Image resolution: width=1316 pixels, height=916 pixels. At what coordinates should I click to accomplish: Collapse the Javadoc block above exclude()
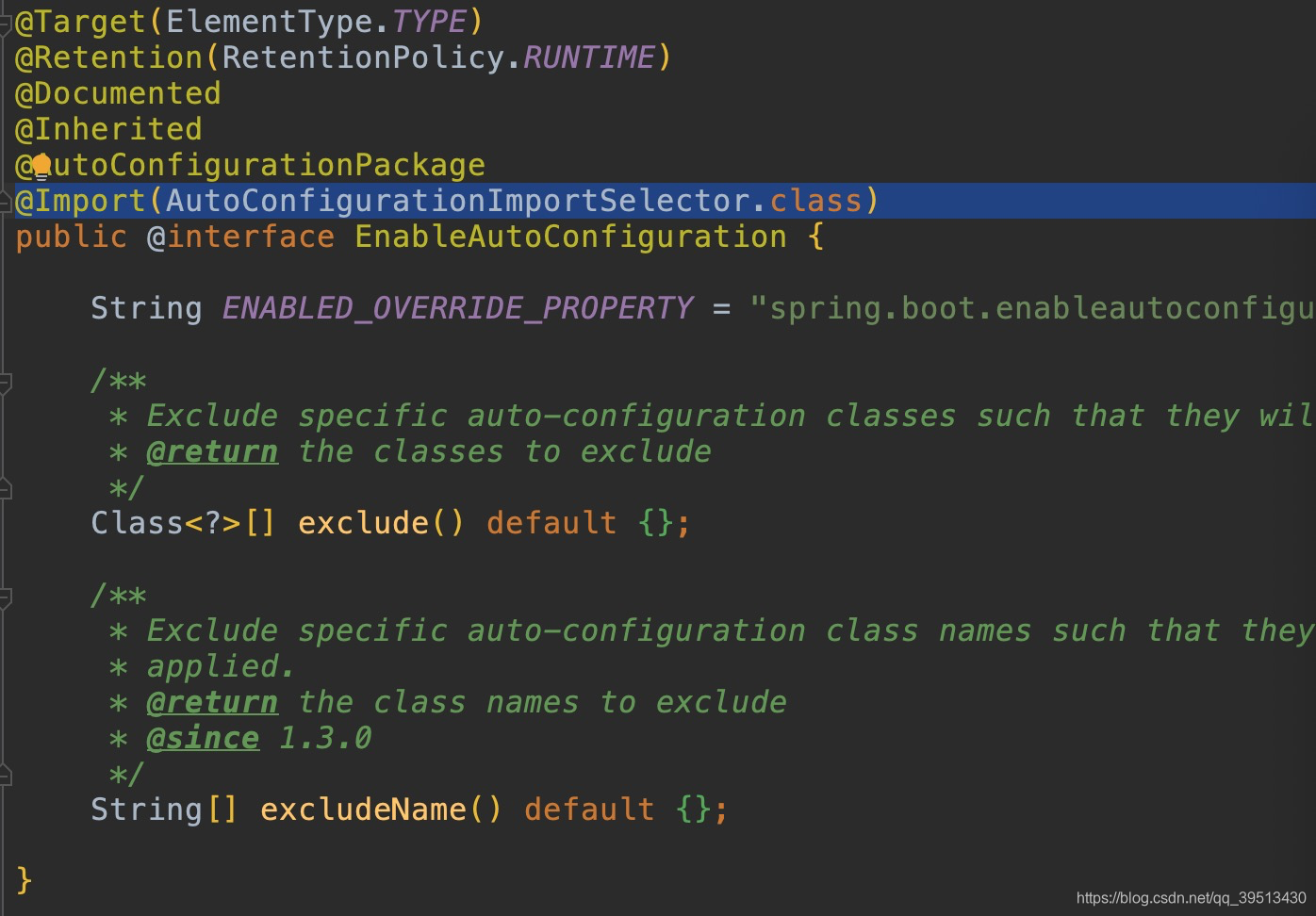[x=5, y=383]
